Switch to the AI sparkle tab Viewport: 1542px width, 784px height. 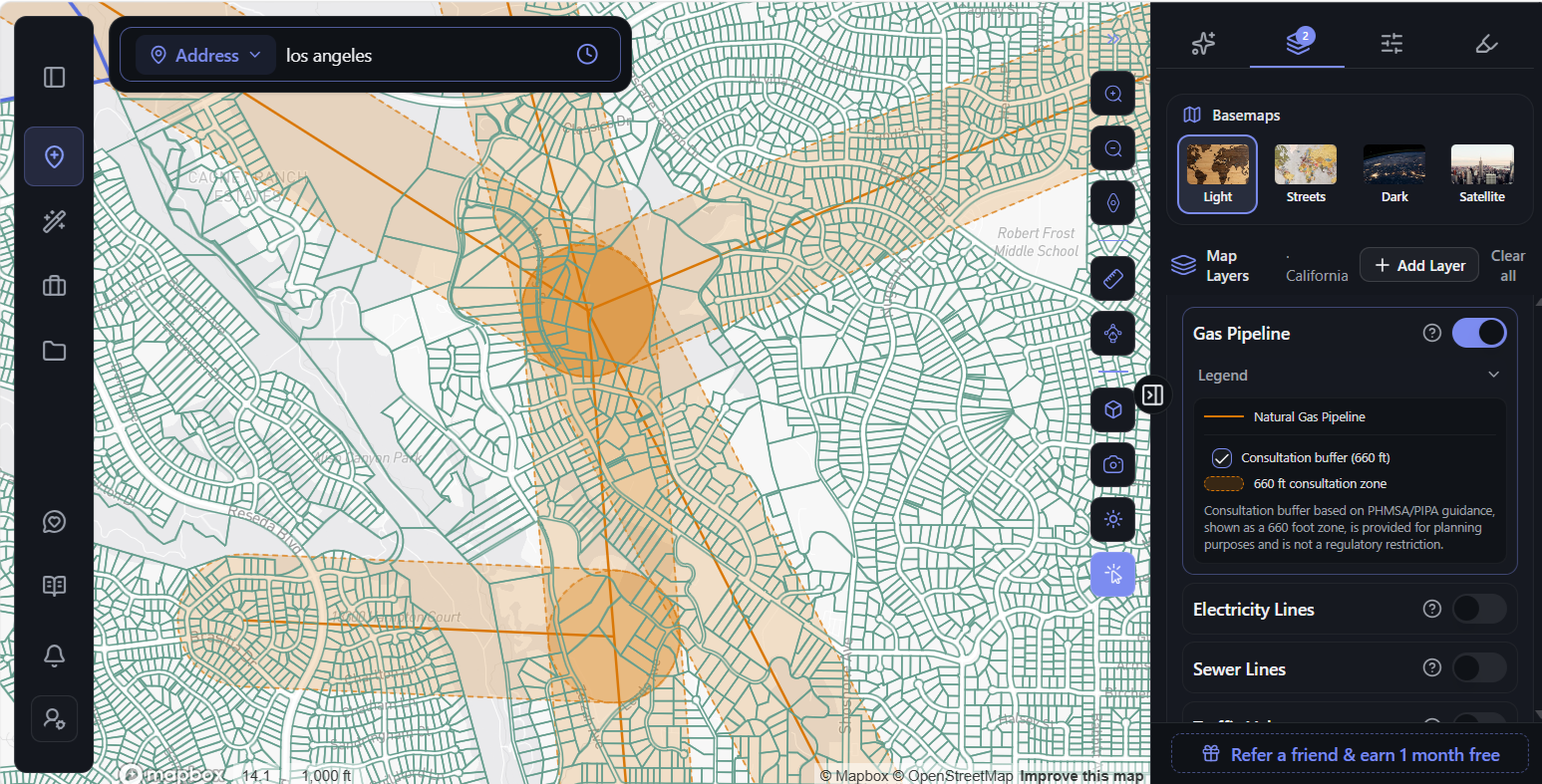(x=1203, y=44)
